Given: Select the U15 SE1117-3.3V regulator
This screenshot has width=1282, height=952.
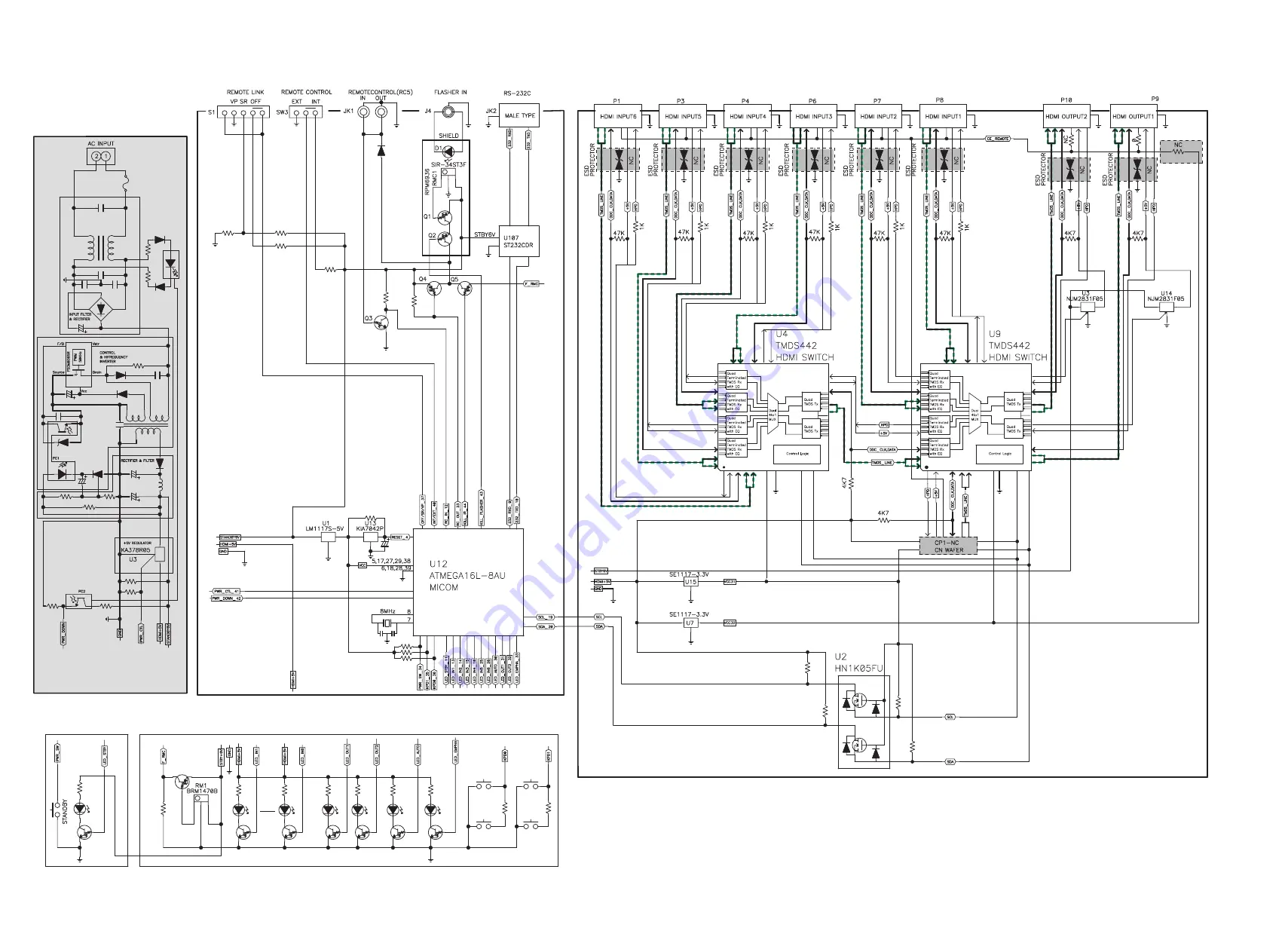Looking at the screenshot, I should click(x=690, y=581).
